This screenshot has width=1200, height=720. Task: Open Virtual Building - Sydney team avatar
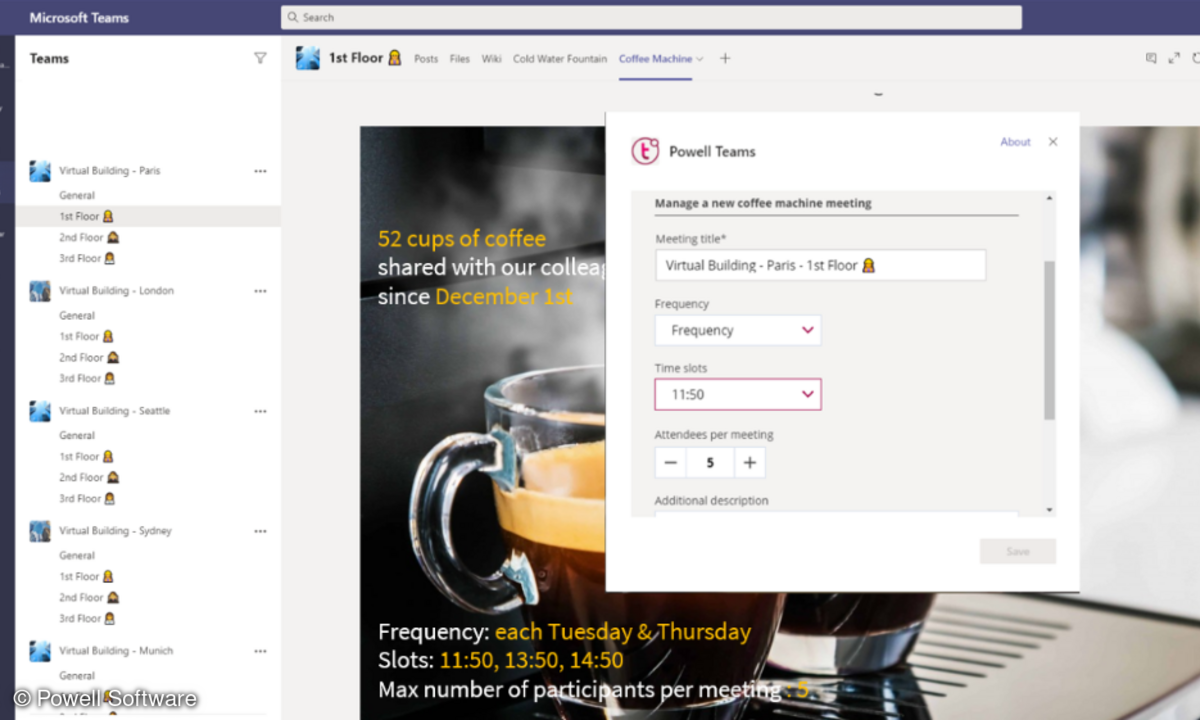coord(40,531)
